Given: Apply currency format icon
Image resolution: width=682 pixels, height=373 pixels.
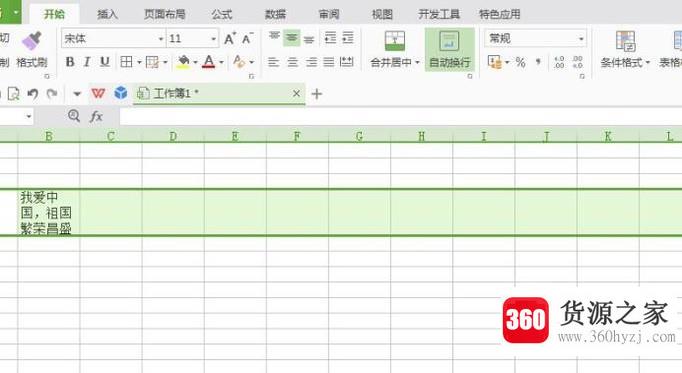Looking at the screenshot, I should click(x=495, y=62).
